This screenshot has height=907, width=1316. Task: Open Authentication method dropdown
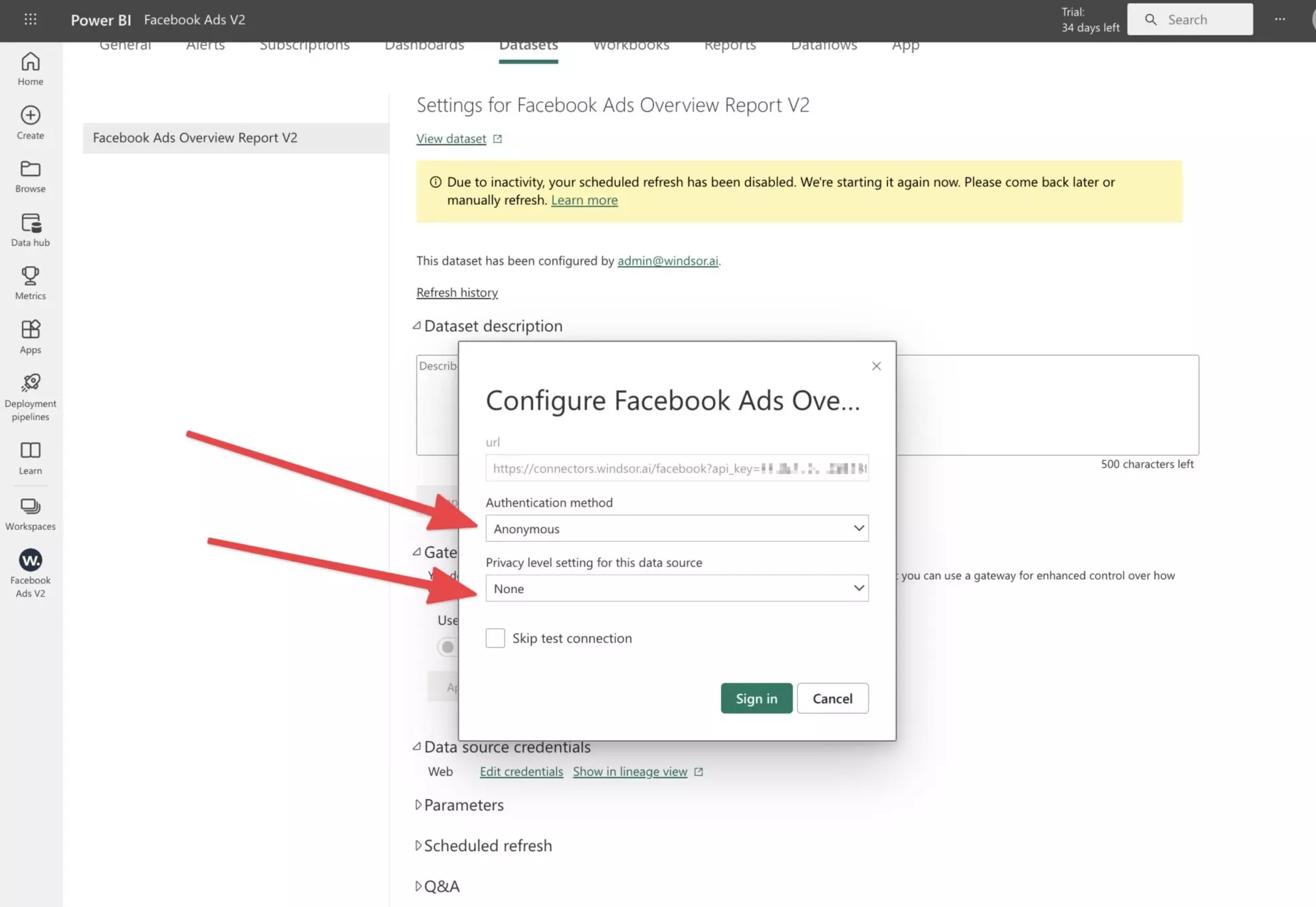(x=677, y=529)
